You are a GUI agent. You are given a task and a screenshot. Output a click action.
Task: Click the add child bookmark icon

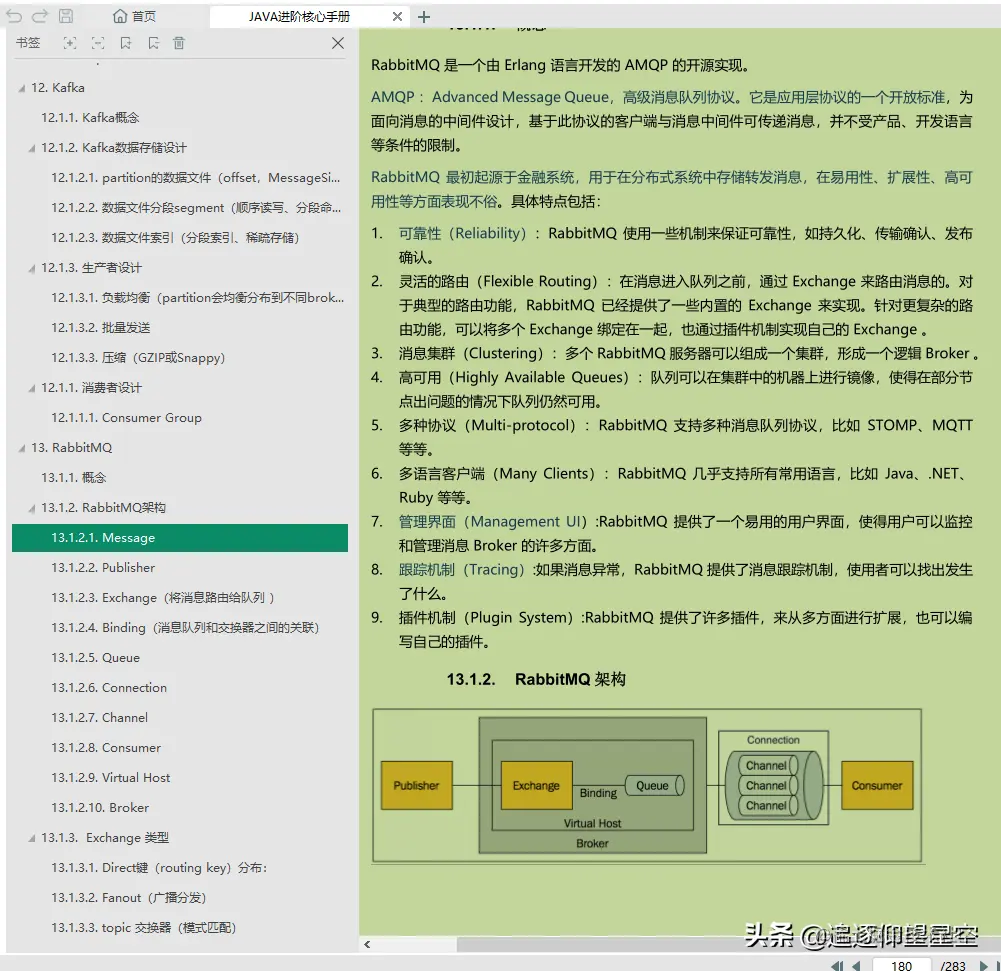(x=153, y=43)
